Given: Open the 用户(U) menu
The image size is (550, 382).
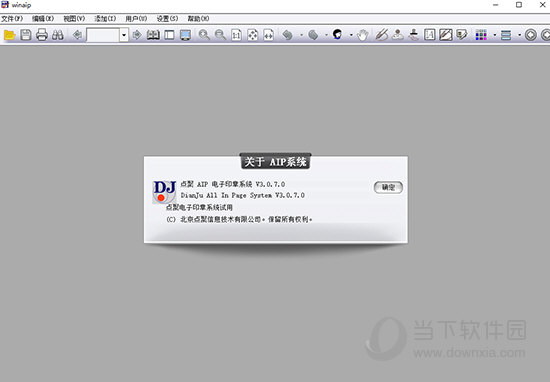Looking at the screenshot, I should coord(136,19).
